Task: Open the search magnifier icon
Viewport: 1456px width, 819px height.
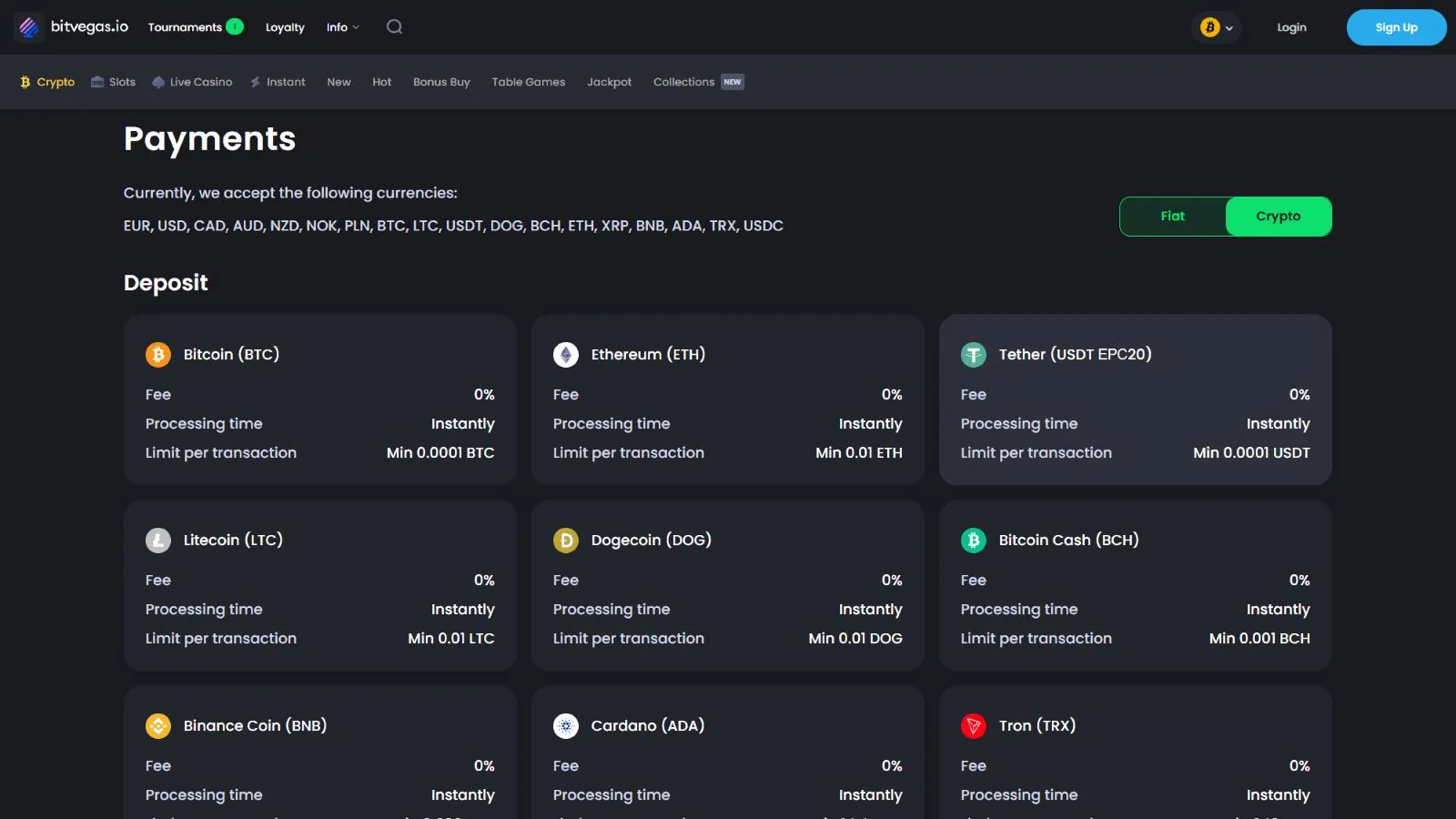Action: pyautogui.click(x=394, y=27)
